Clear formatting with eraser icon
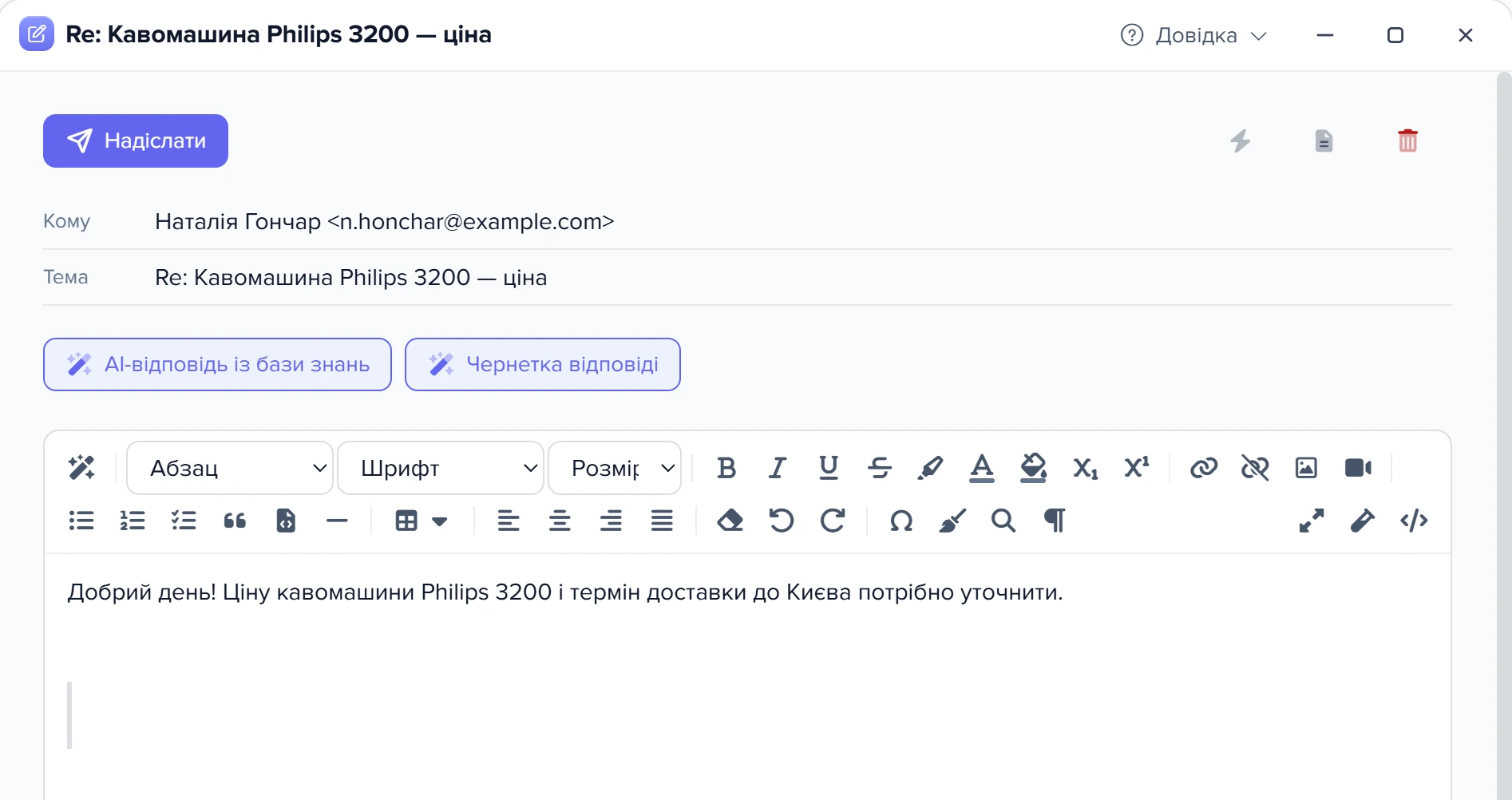This screenshot has height=800, width=1512. pos(730,521)
